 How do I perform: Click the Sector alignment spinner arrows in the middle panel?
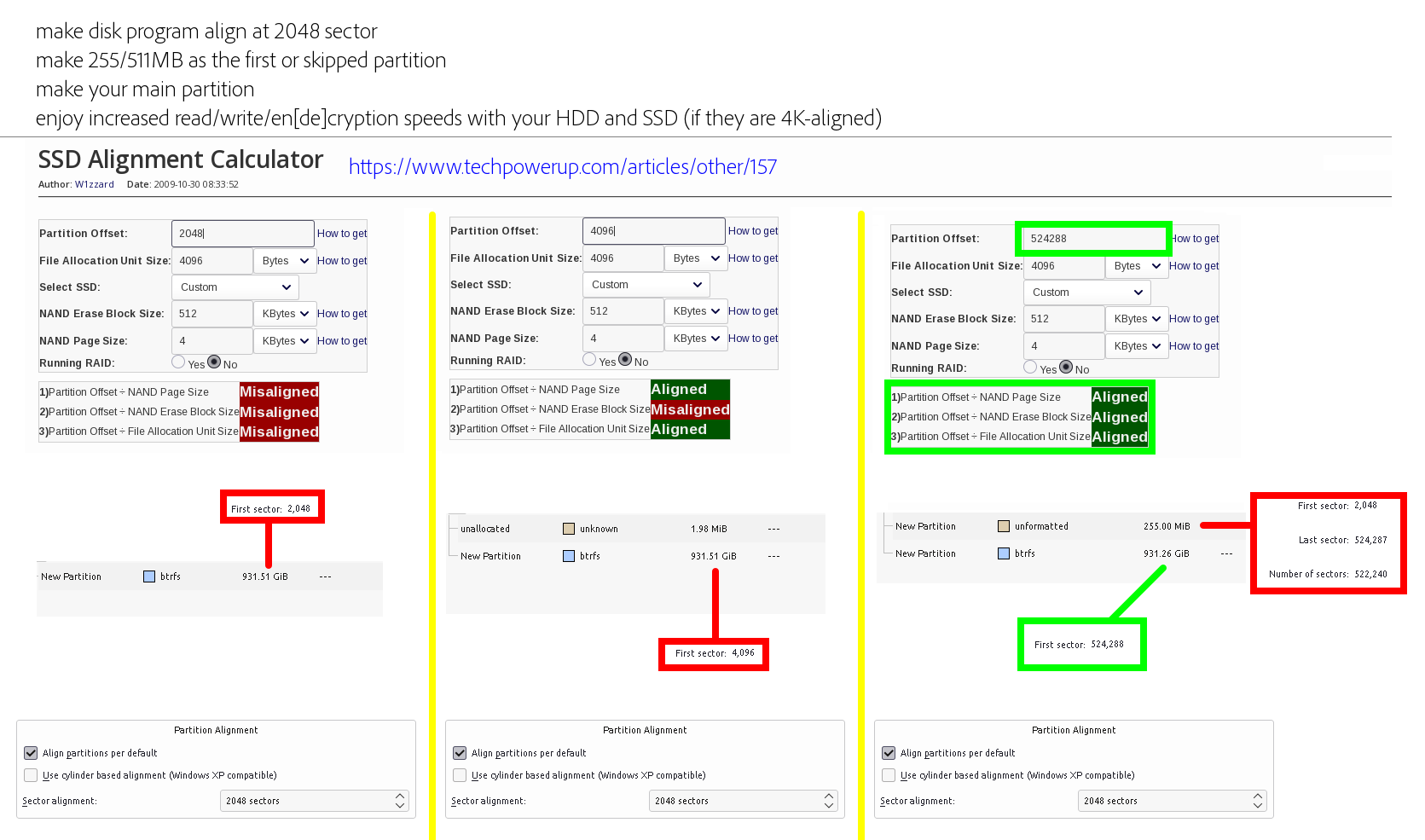(829, 801)
